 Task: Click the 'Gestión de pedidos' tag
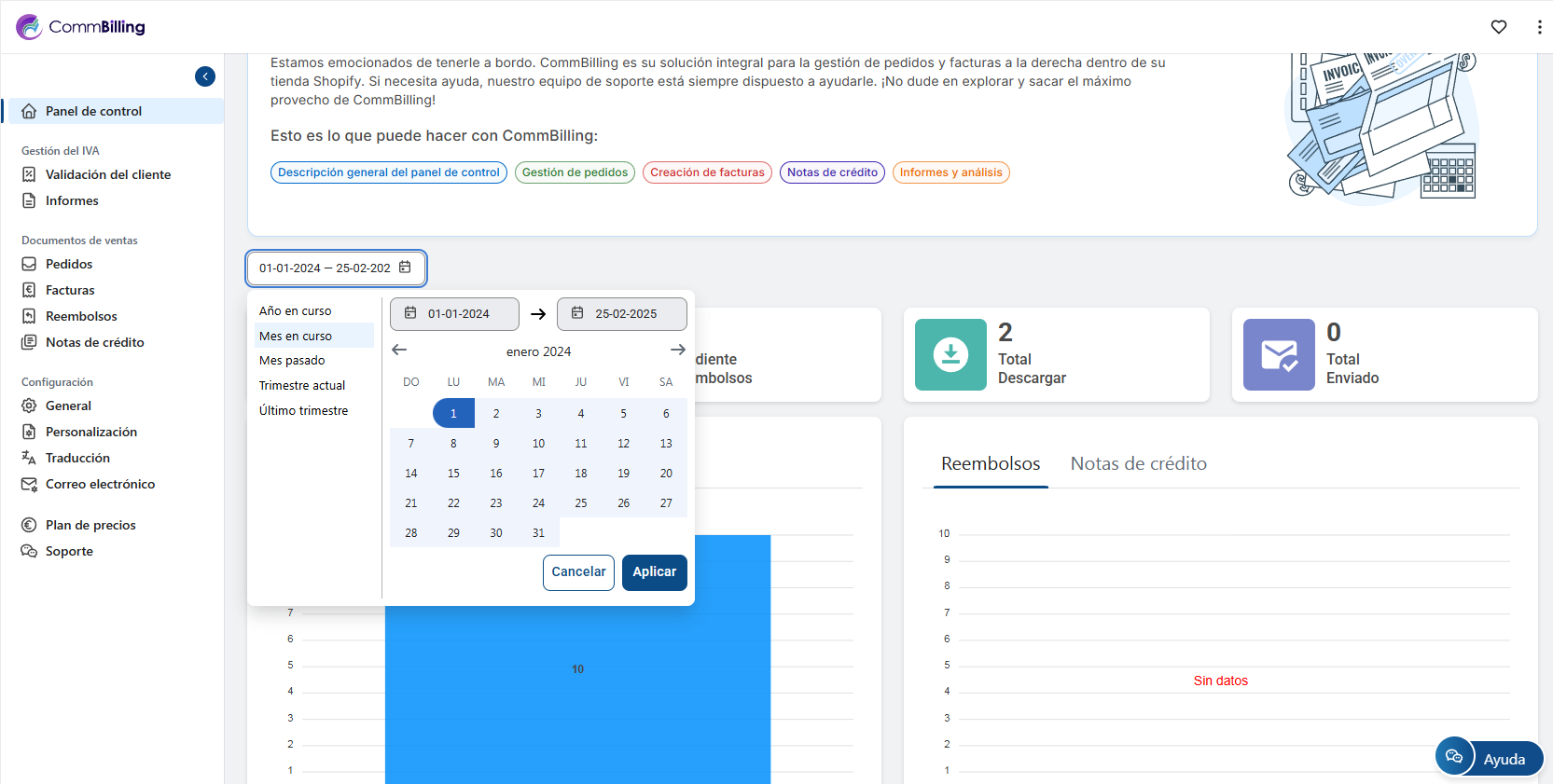click(x=575, y=172)
